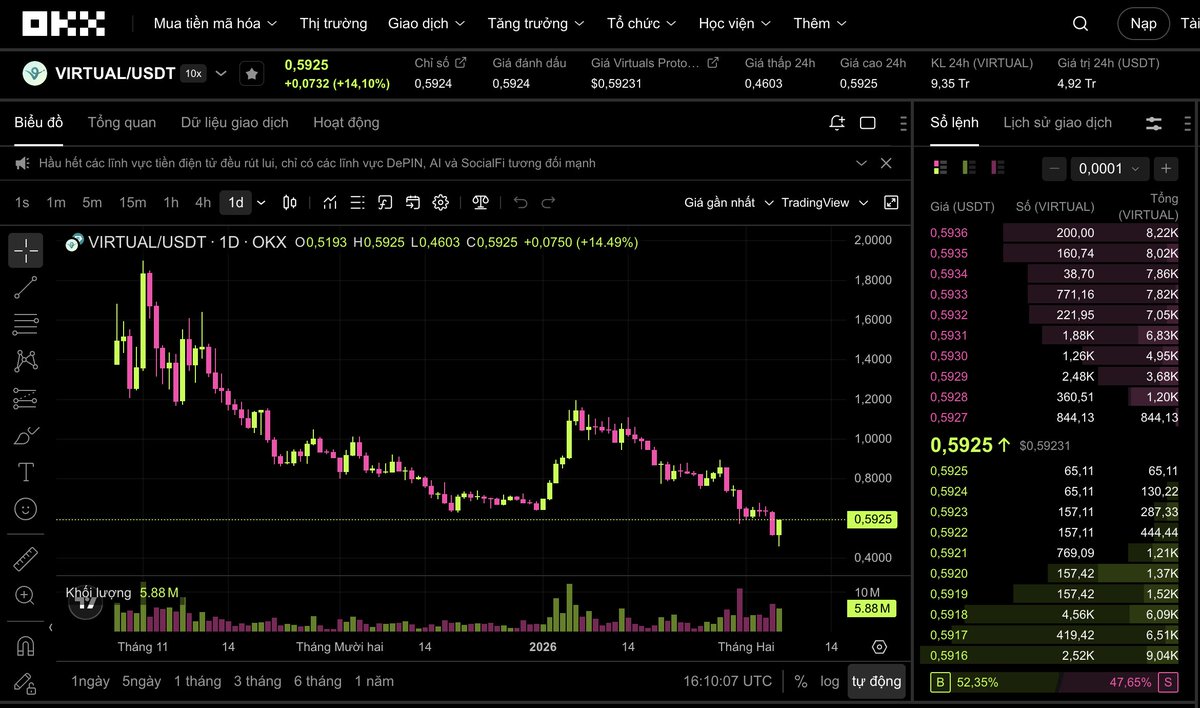
Task: Switch to the Hoạt động tab
Action: (x=346, y=123)
